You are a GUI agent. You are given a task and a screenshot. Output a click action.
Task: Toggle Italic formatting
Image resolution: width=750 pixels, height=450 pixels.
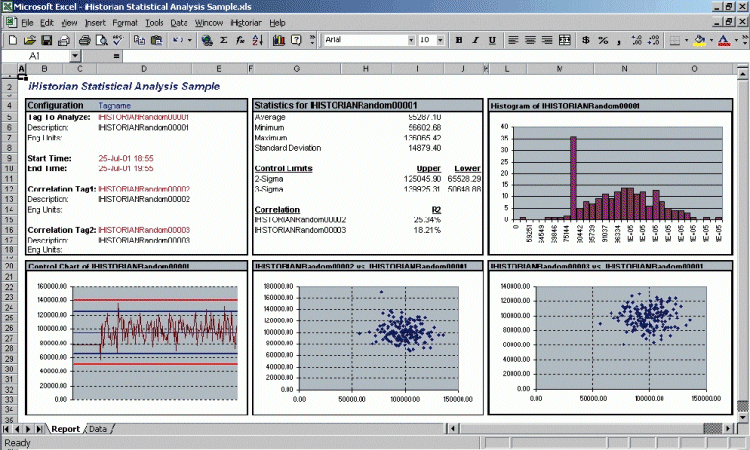(x=475, y=40)
